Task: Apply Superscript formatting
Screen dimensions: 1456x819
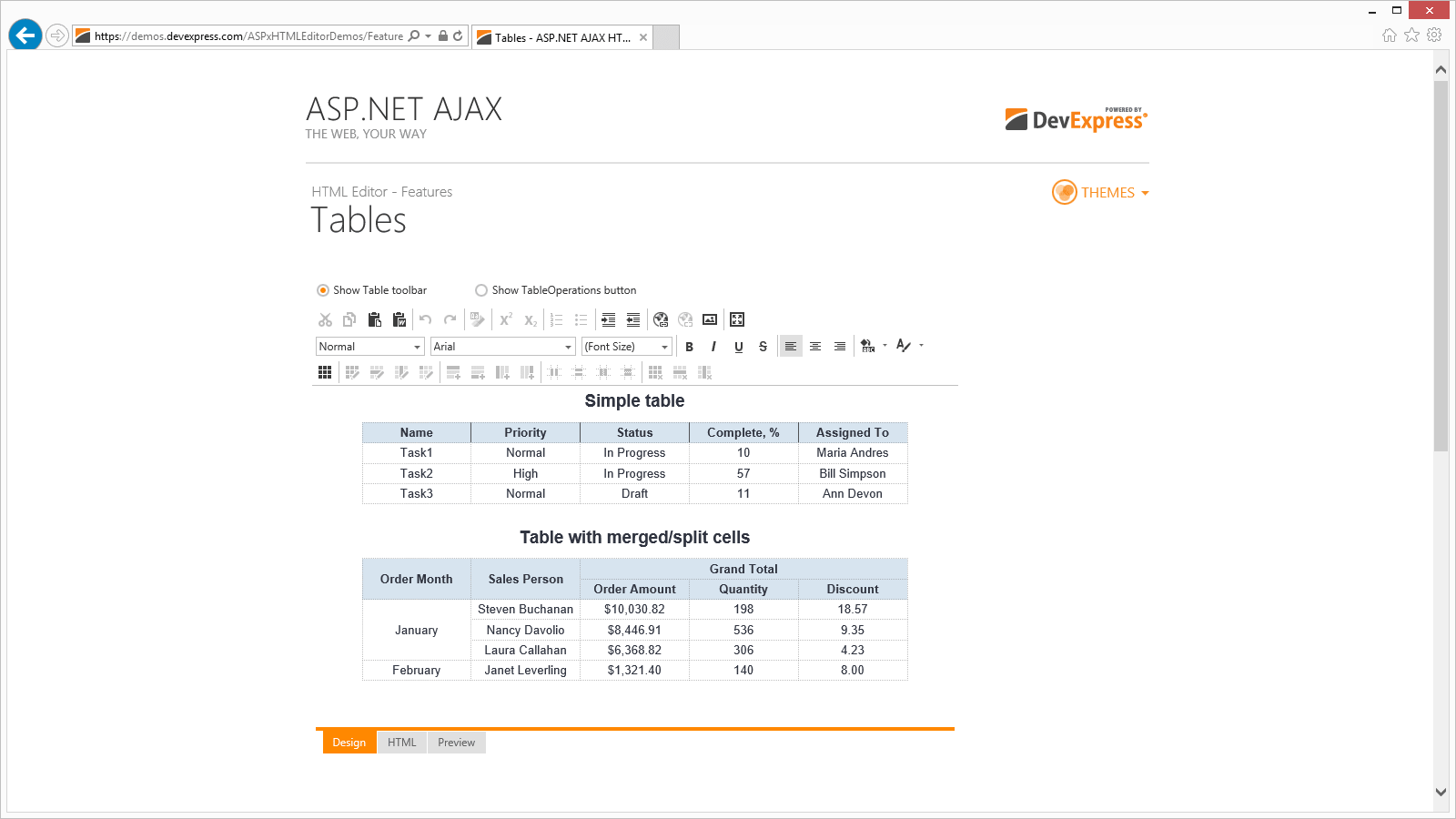Action: point(506,319)
